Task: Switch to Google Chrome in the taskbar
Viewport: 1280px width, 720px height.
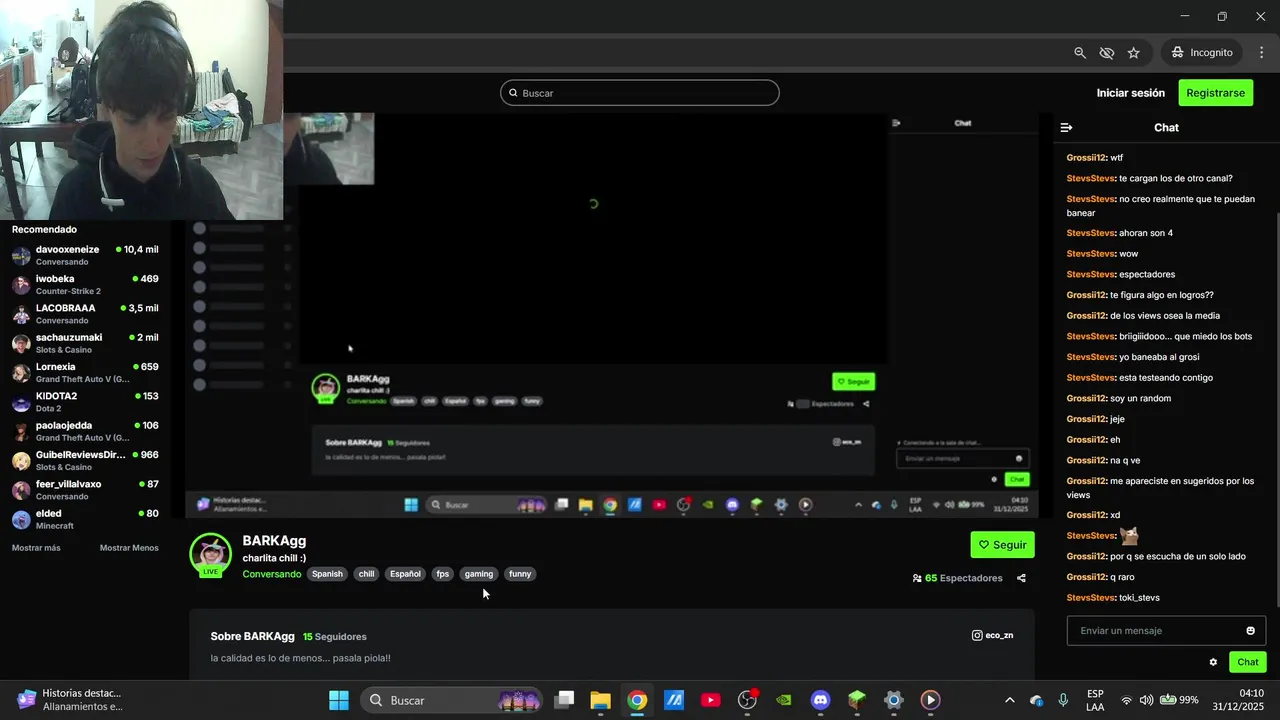Action: click(x=637, y=700)
